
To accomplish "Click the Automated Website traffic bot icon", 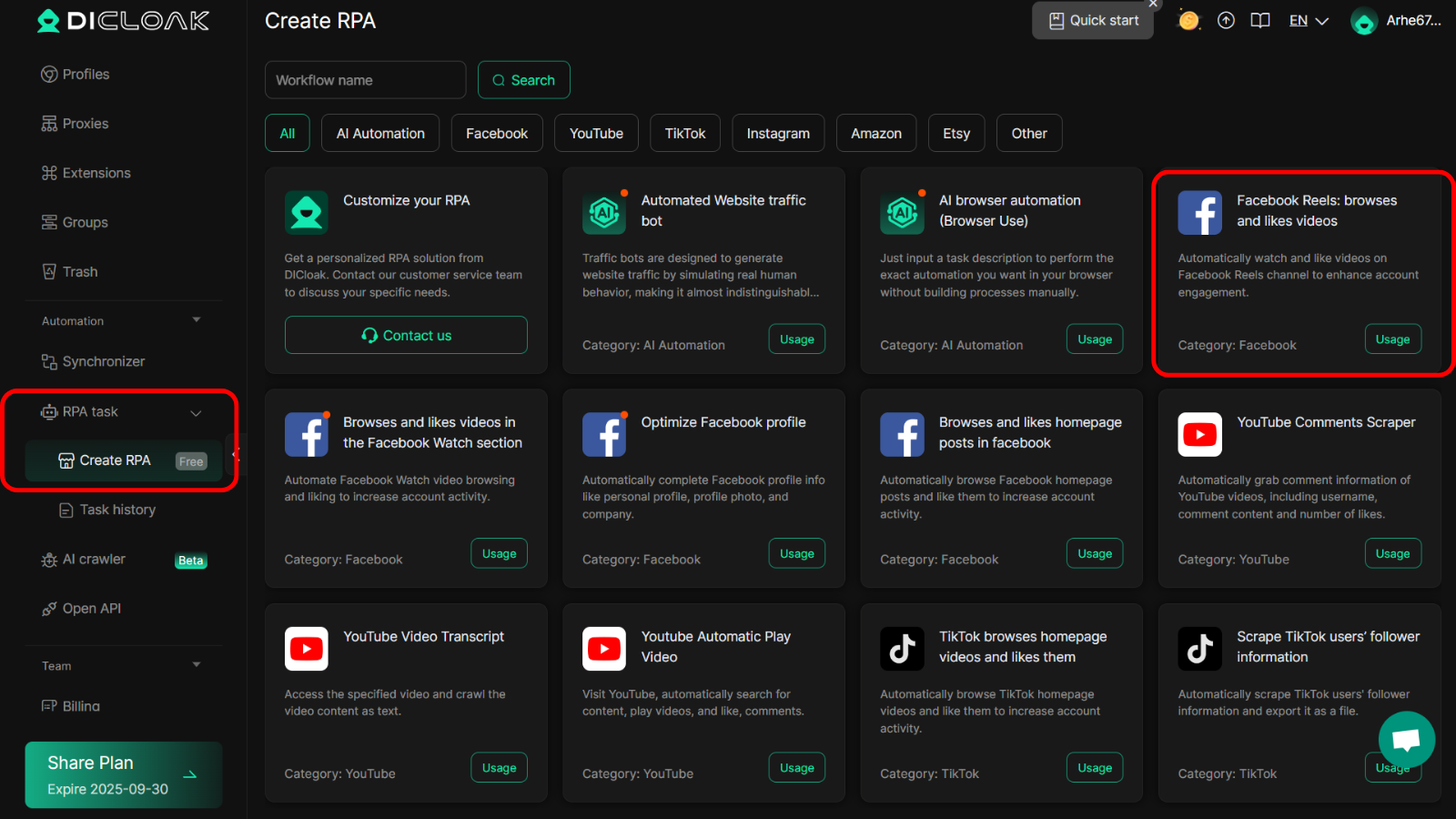I will pos(604,213).
